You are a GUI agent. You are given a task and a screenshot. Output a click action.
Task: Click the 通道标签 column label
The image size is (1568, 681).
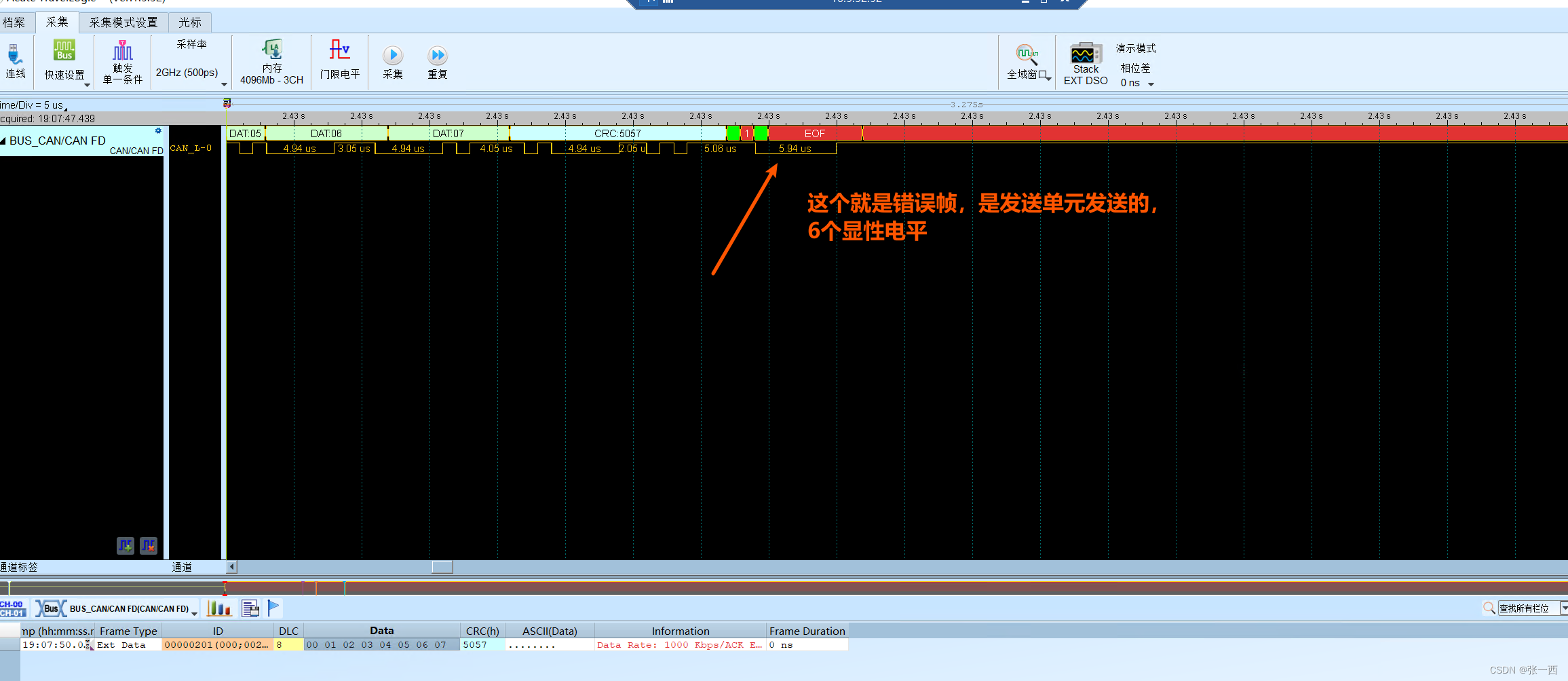point(19,567)
